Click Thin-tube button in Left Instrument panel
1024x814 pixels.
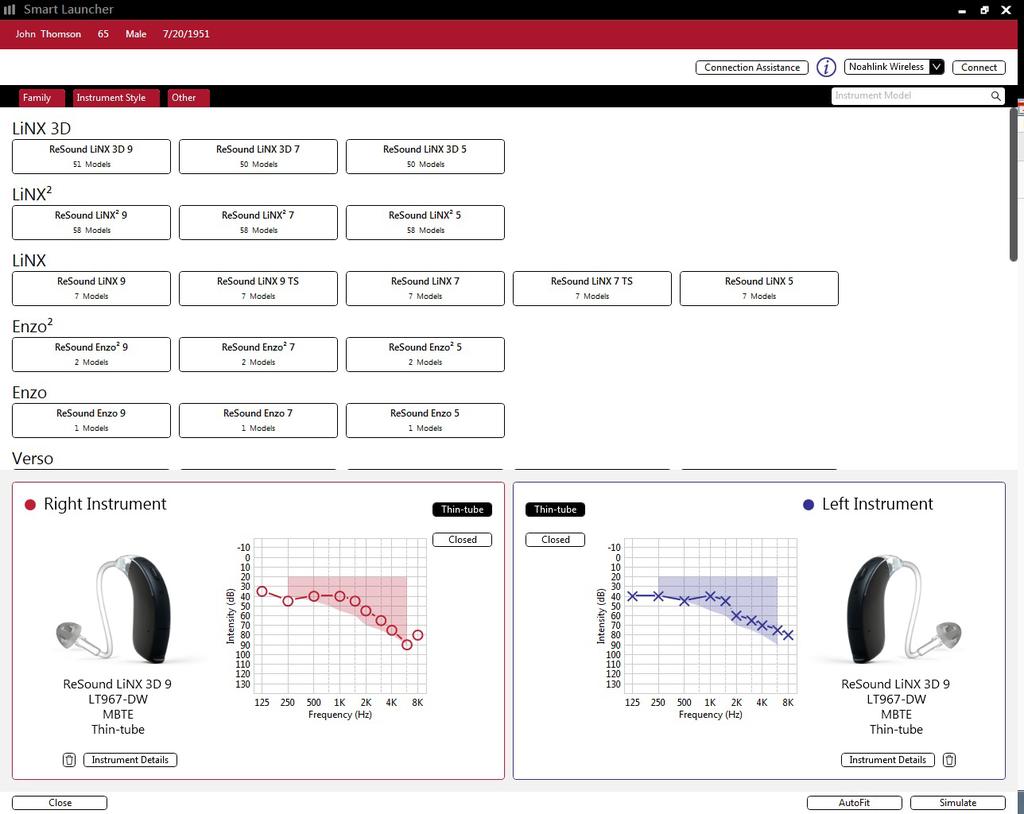[x=555, y=510]
